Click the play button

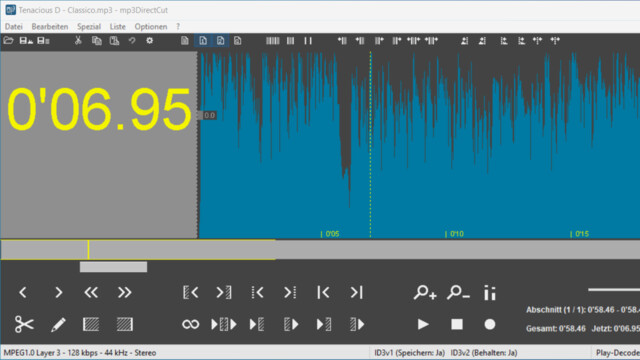click(423, 324)
